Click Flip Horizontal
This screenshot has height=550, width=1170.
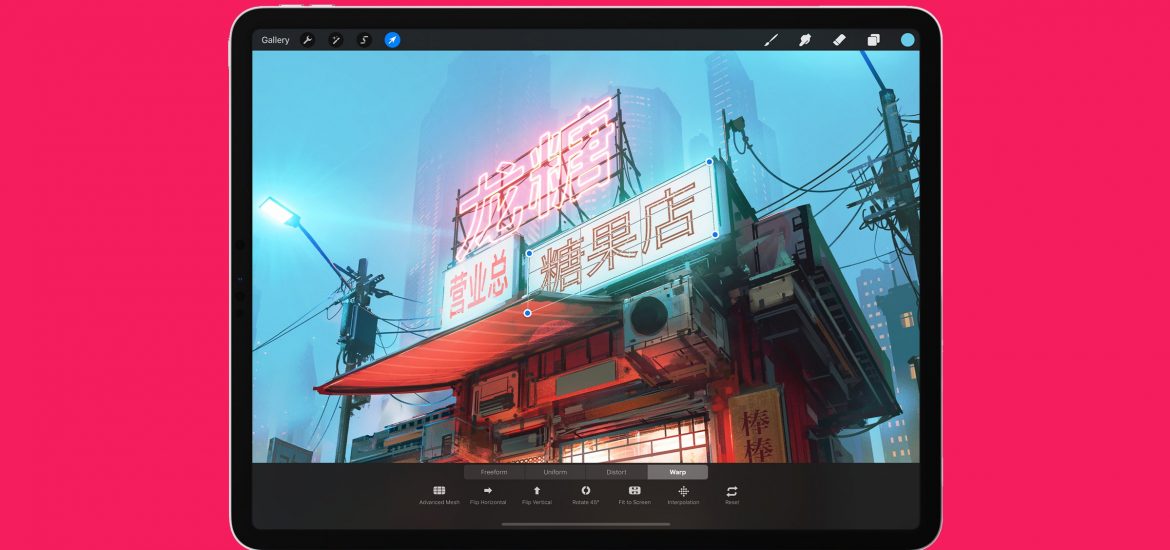tap(488, 496)
